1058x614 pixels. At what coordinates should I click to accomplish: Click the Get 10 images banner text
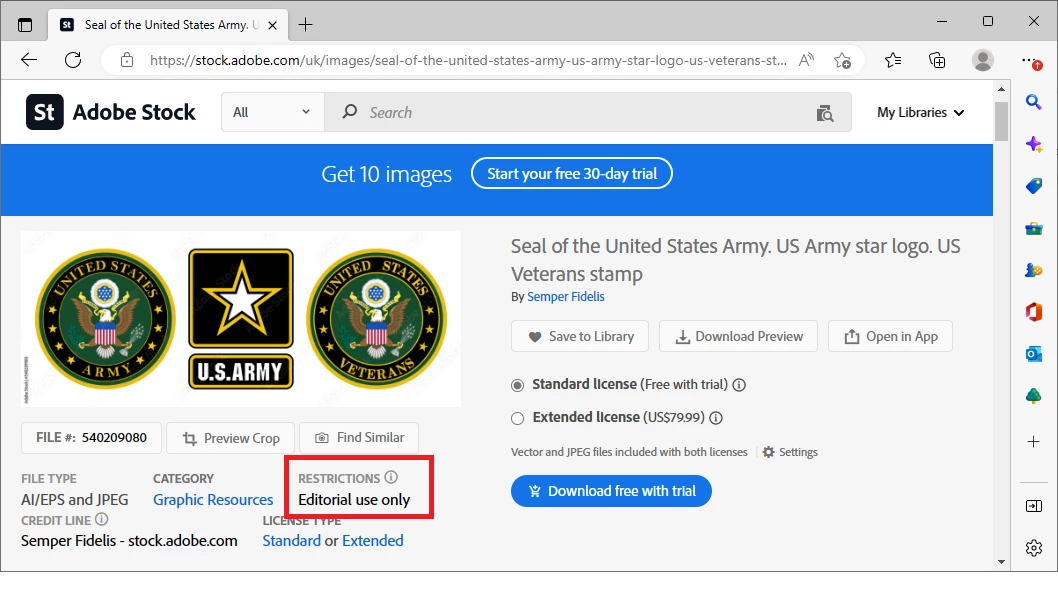[x=387, y=174]
